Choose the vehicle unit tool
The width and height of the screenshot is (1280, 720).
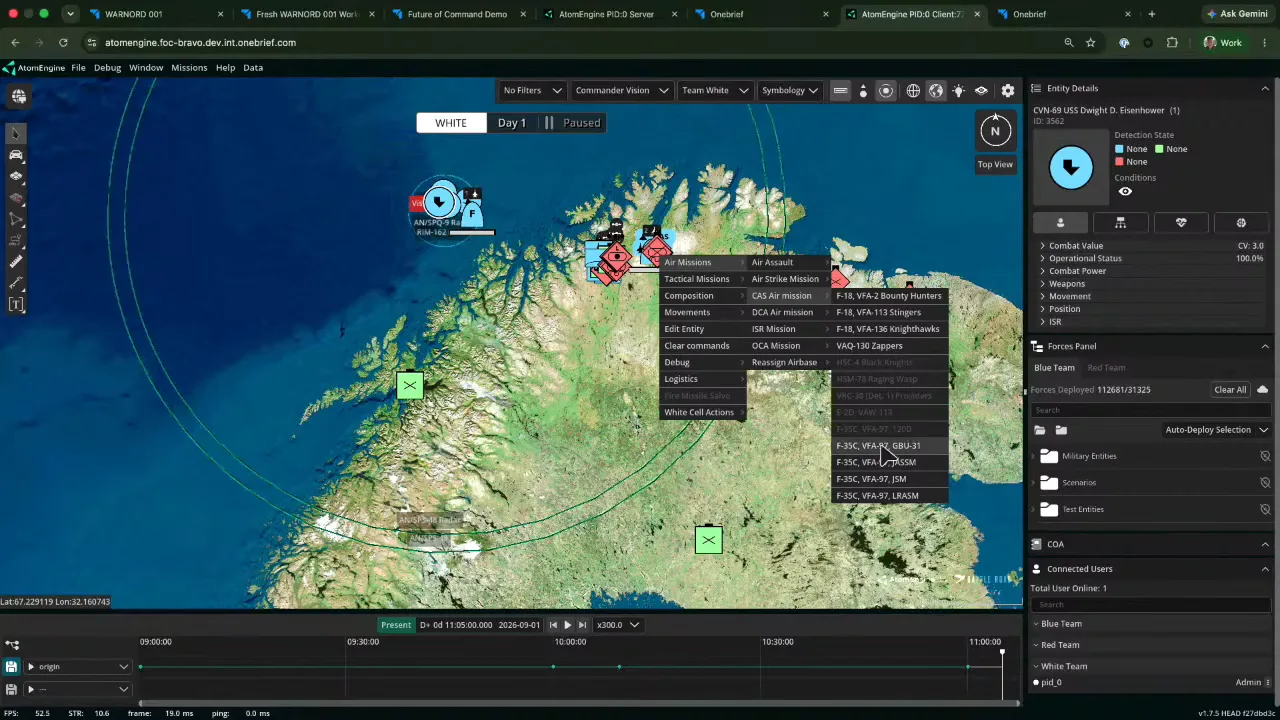point(16,155)
